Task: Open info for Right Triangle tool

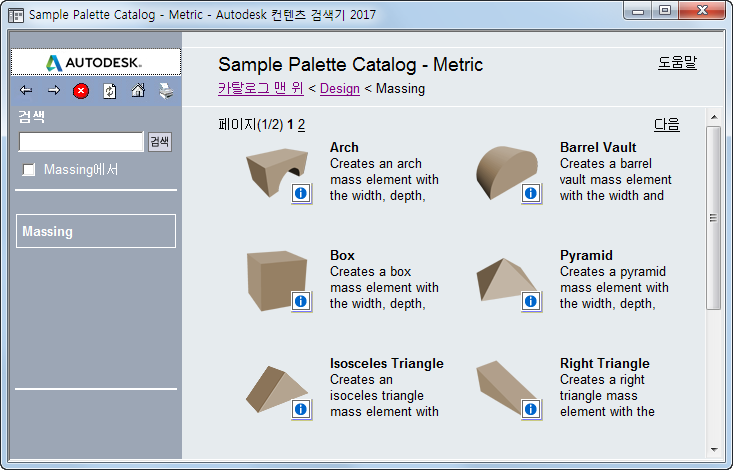Action: [531, 409]
